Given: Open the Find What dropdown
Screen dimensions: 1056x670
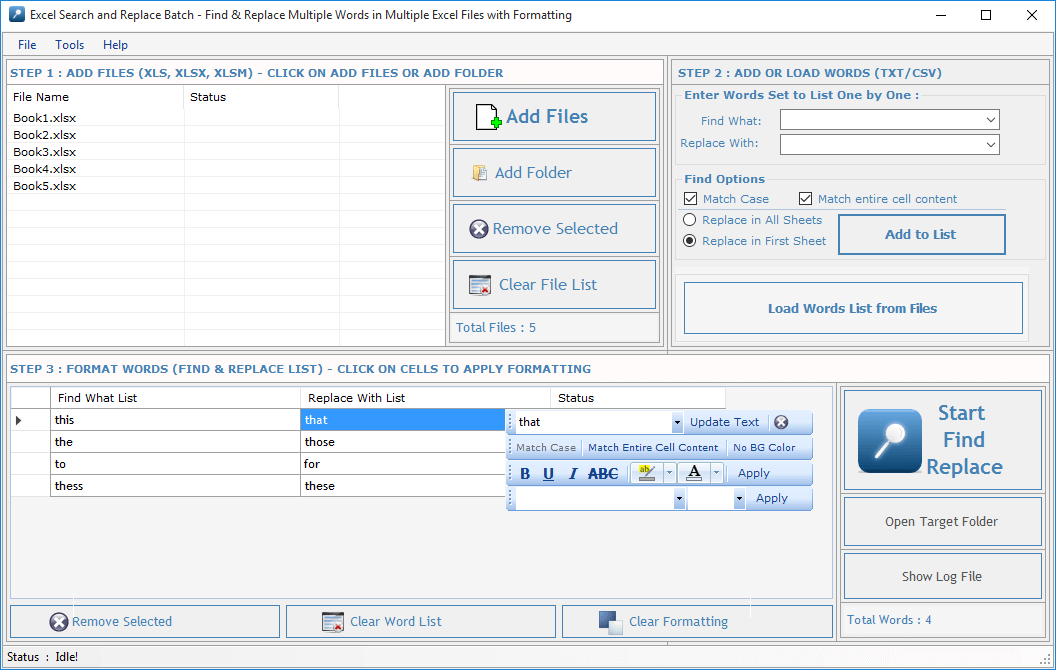Looking at the screenshot, I should 991,120.
